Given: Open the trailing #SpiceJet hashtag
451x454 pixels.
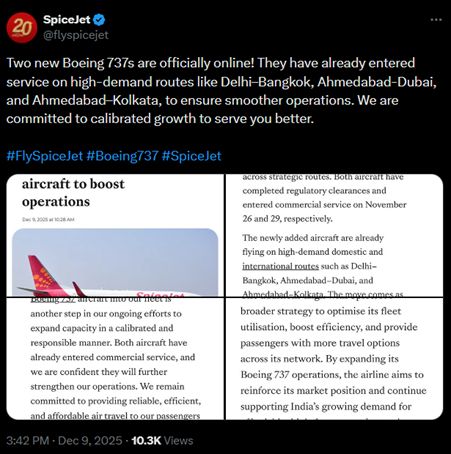Looking at the screenshot, I should pyautogui.click(x=191, y=156).
